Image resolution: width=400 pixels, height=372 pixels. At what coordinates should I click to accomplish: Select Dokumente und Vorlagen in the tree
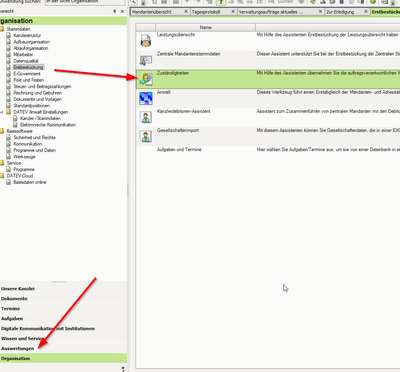[38, 99]
